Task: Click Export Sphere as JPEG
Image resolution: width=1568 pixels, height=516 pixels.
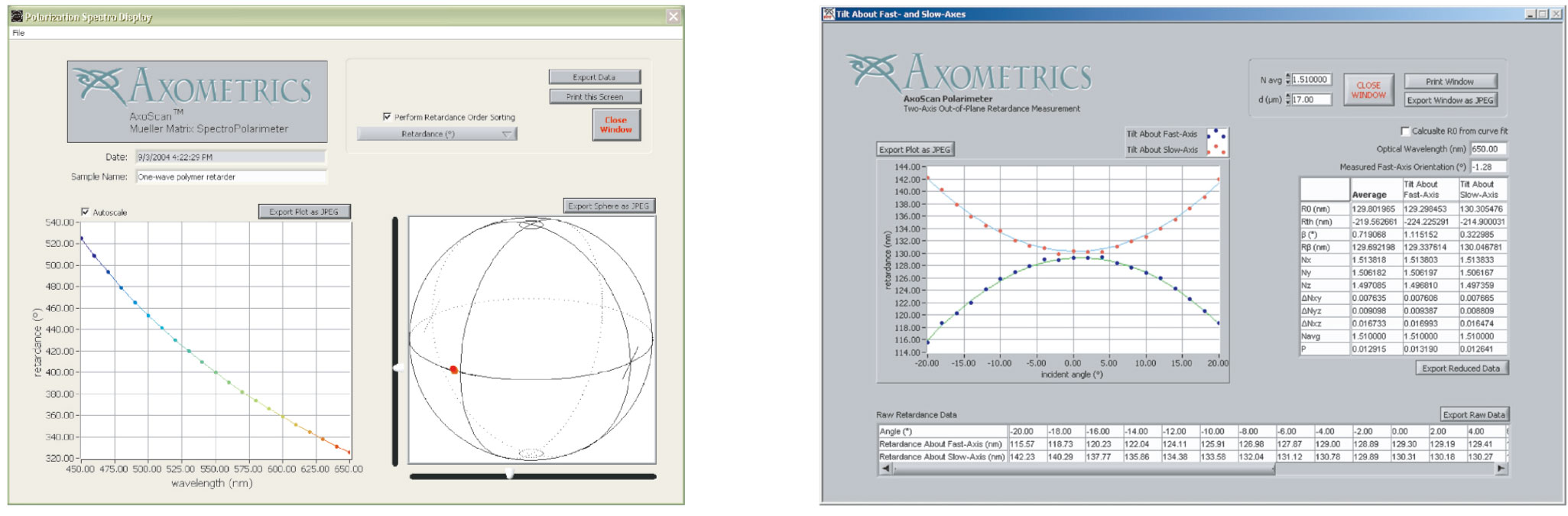Action: pyautogui.click(x=609, y=206)
